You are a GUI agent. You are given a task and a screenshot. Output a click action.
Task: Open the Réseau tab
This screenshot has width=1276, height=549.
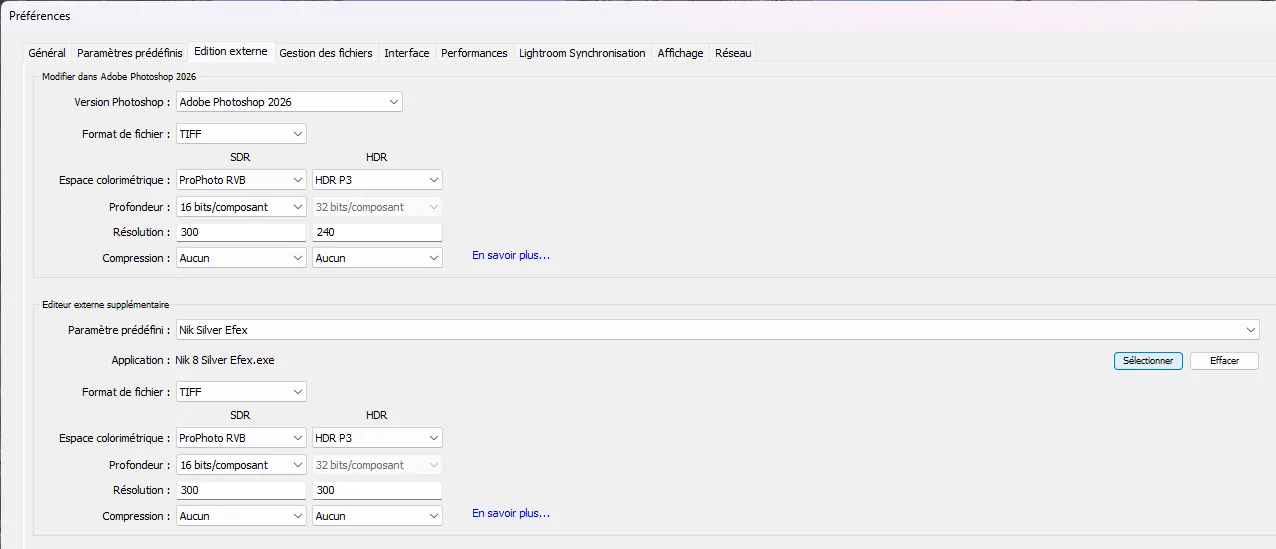tap(733, 53)
